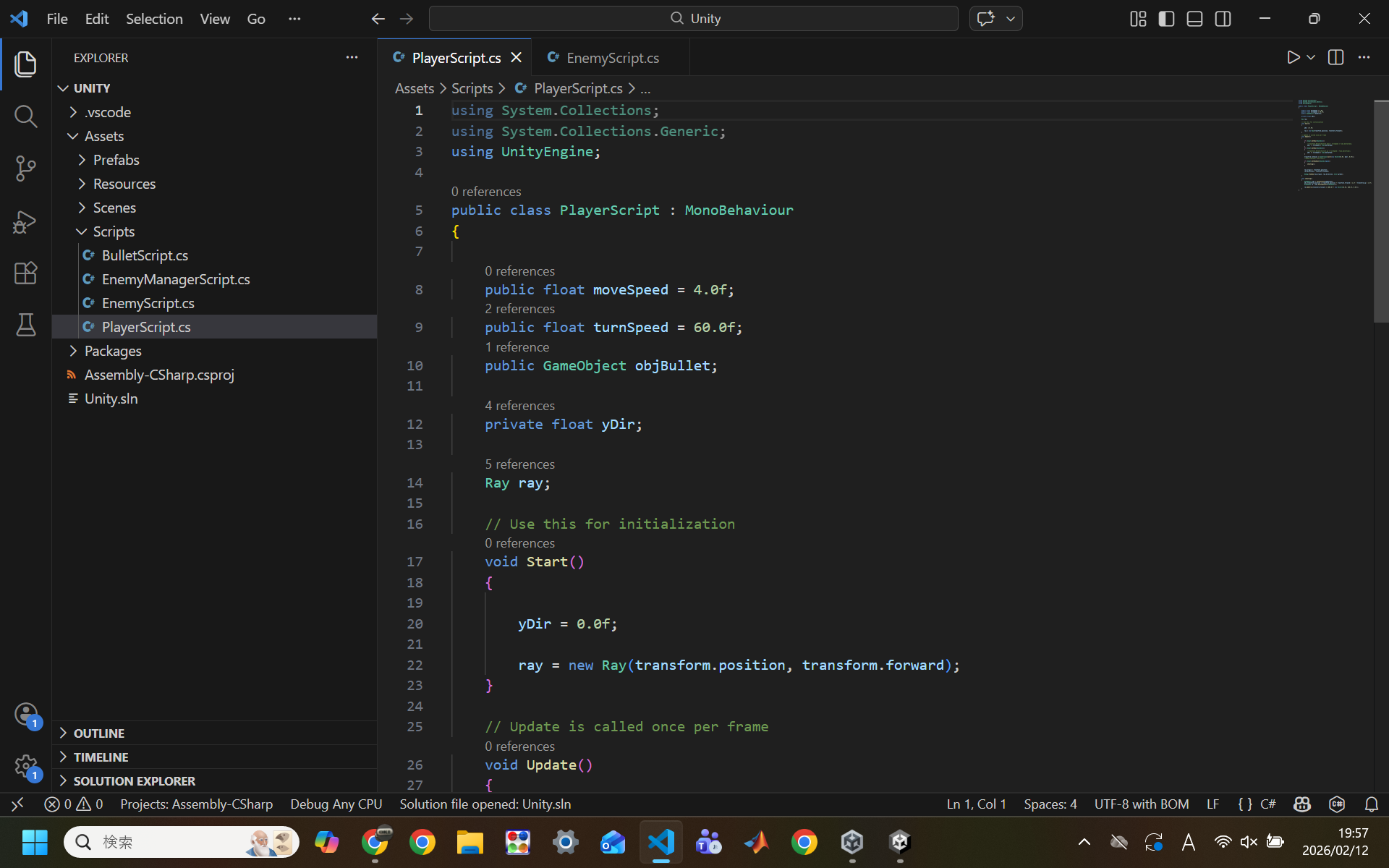Image resolution: width=1389 pixels, height=868 pixels.
Task: Expand the OUTLINE section
Action: click(99, 733)
